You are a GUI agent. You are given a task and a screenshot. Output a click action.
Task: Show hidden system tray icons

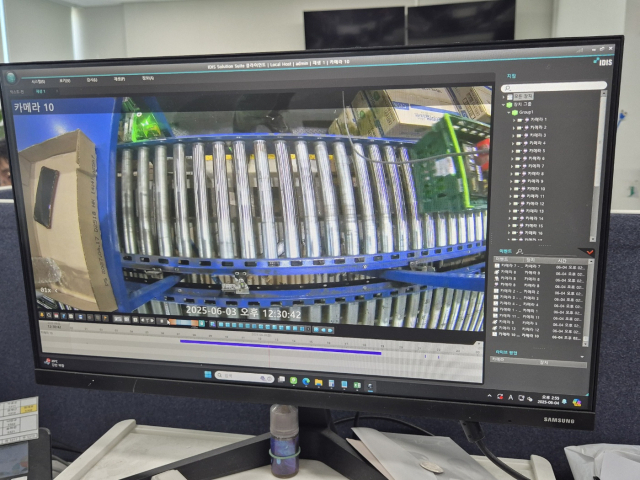point(490,396)
